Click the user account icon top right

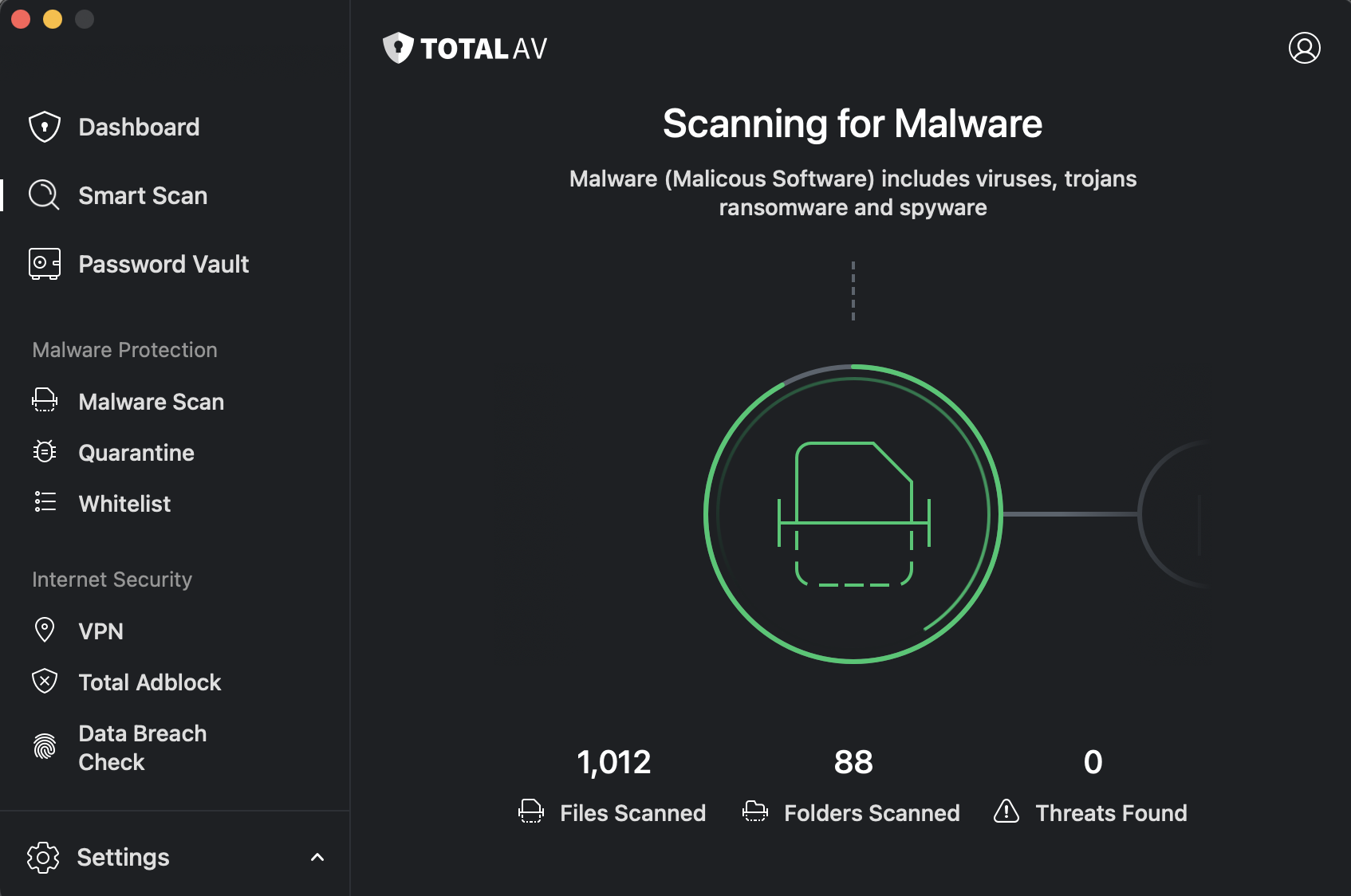(x=1305, y=48)
